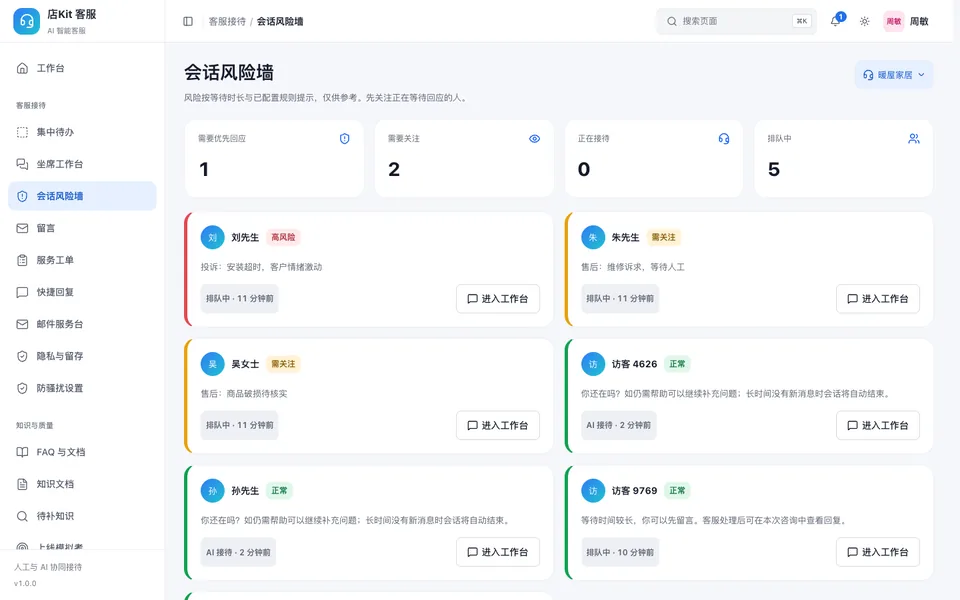Click 访客 9769 avatar circle

point(593,491)
